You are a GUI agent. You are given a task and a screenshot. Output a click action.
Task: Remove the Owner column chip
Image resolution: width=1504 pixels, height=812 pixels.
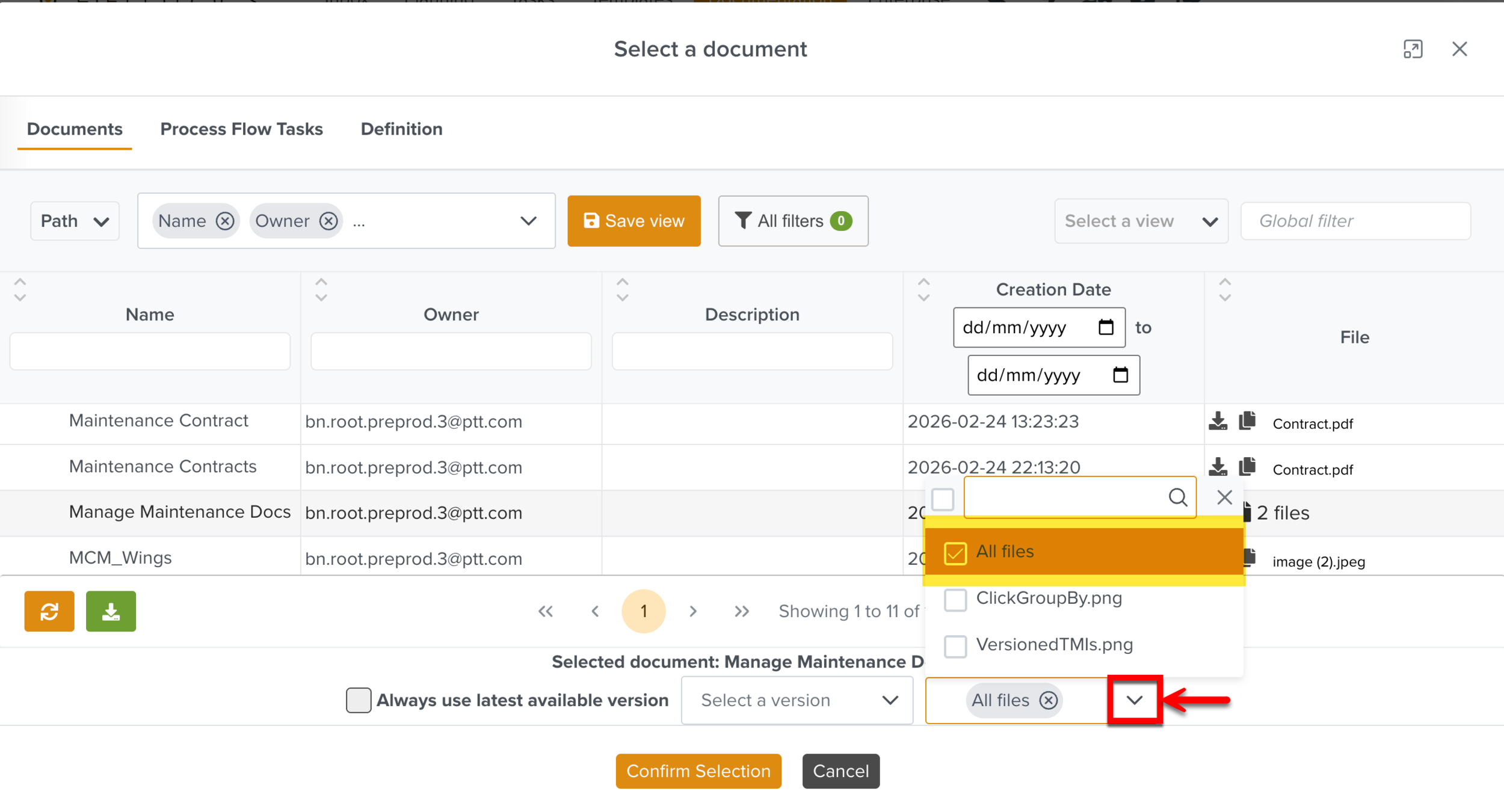pyautogui.click(x=328, y=221)
